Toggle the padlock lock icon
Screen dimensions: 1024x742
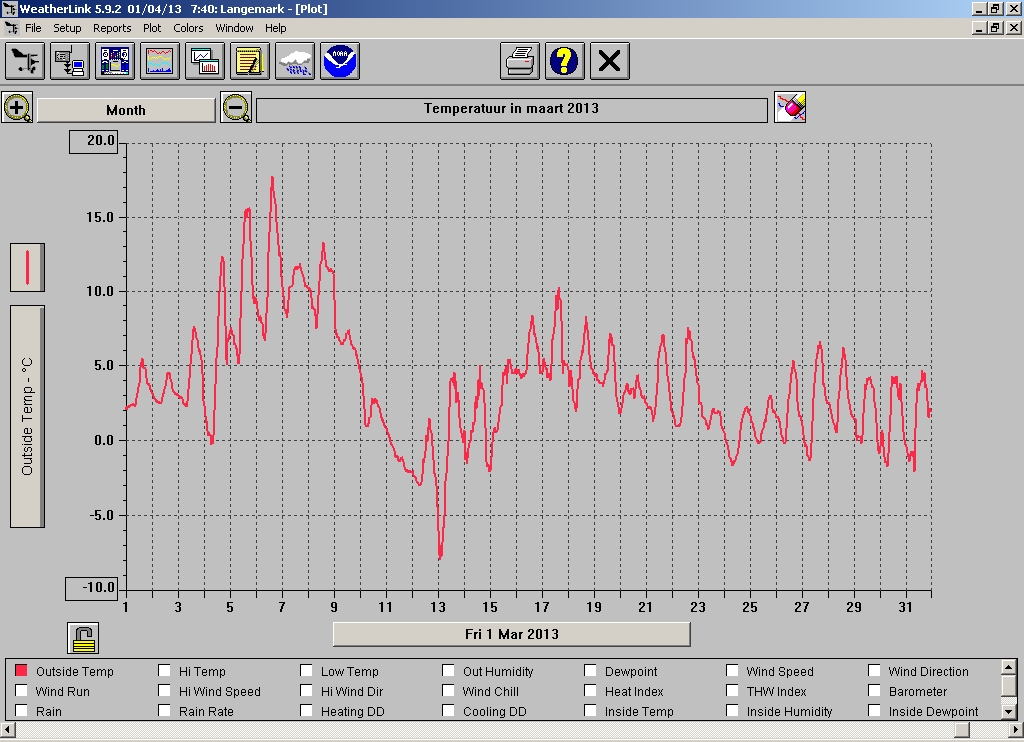[x=83, y=638]
